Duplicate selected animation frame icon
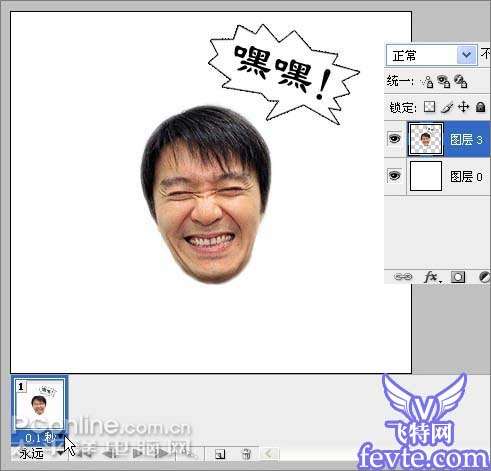The width and height of the screenshot is (491, 471). (x=220, y=454)
